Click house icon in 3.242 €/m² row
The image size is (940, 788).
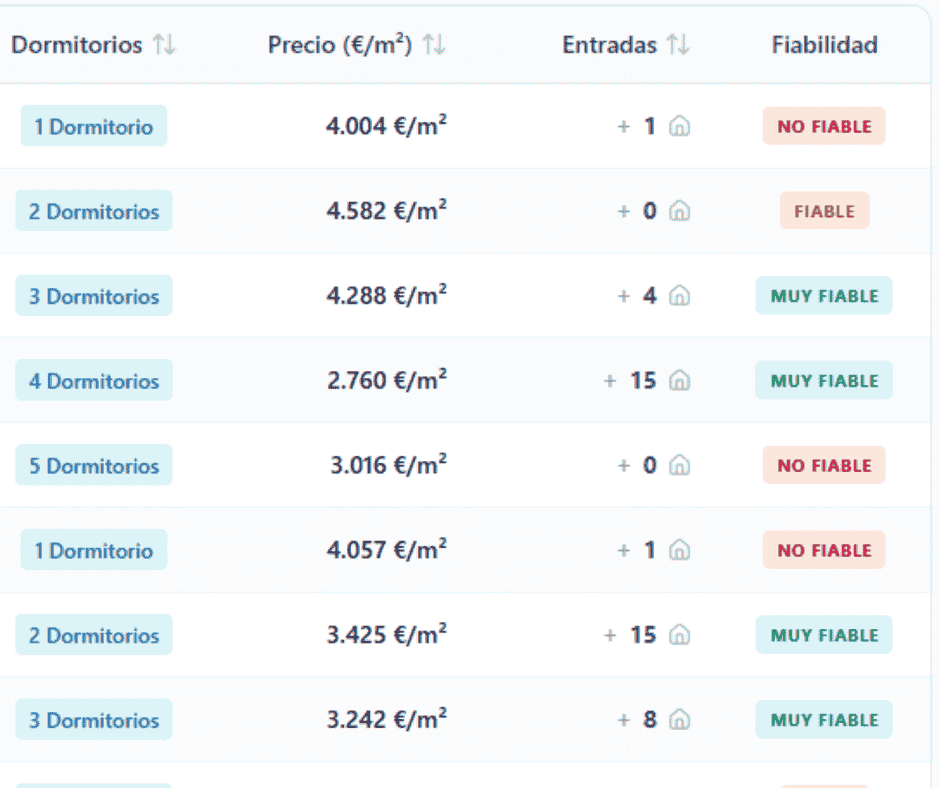(680, 720)
